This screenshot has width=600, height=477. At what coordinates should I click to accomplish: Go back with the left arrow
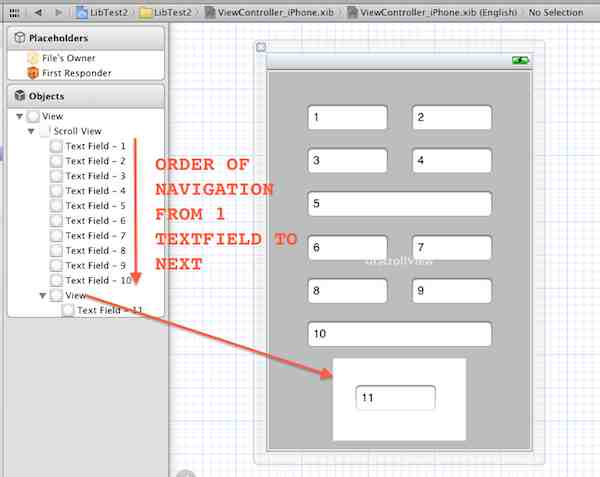tap(38, 12)
